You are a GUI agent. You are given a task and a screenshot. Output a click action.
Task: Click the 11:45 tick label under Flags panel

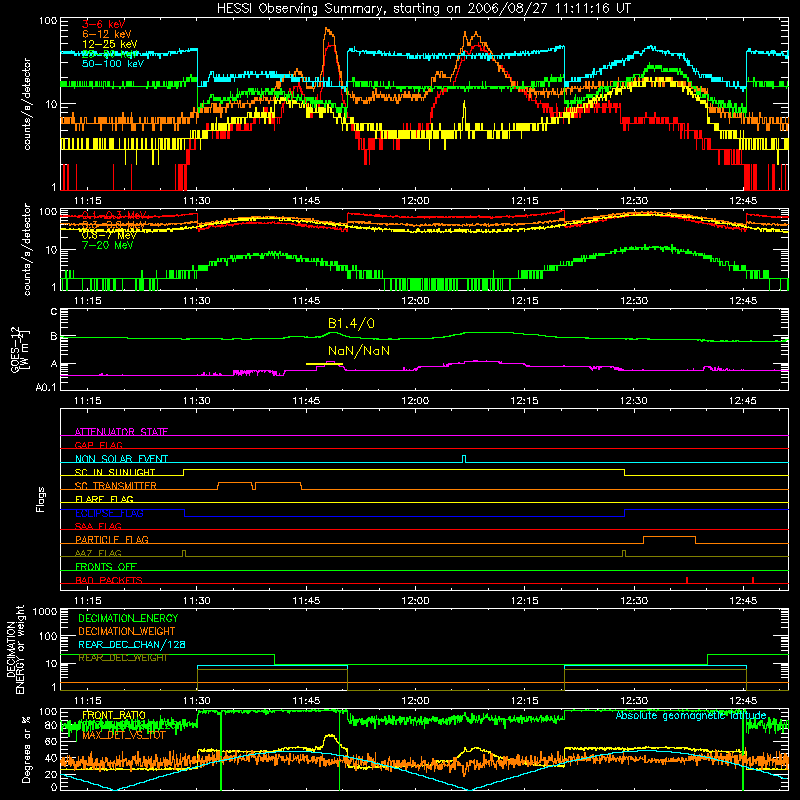click(306, 601)
